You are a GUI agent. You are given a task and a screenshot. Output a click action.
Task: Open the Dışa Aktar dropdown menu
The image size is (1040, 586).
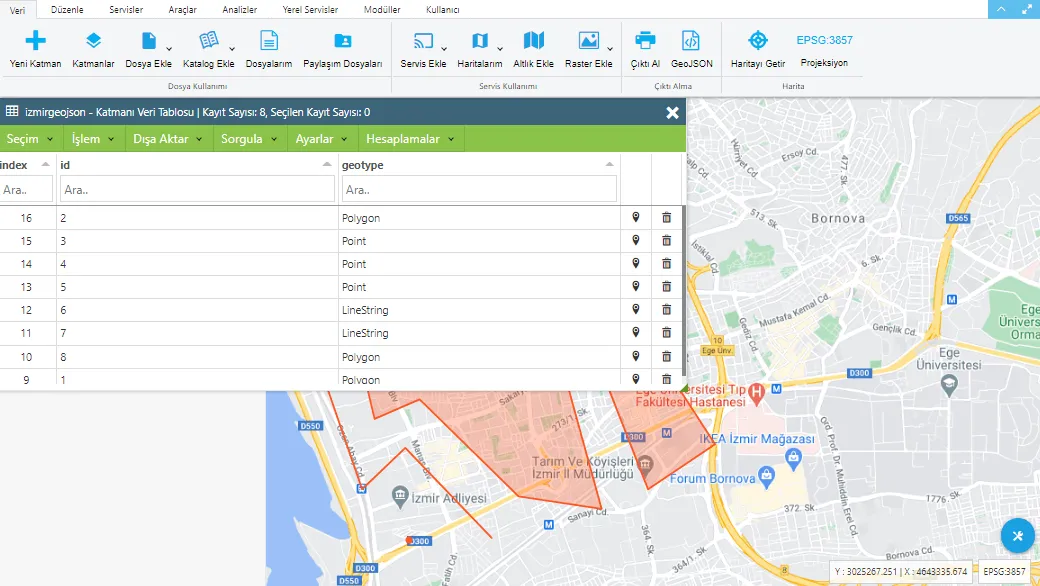[x=168, y=139]
